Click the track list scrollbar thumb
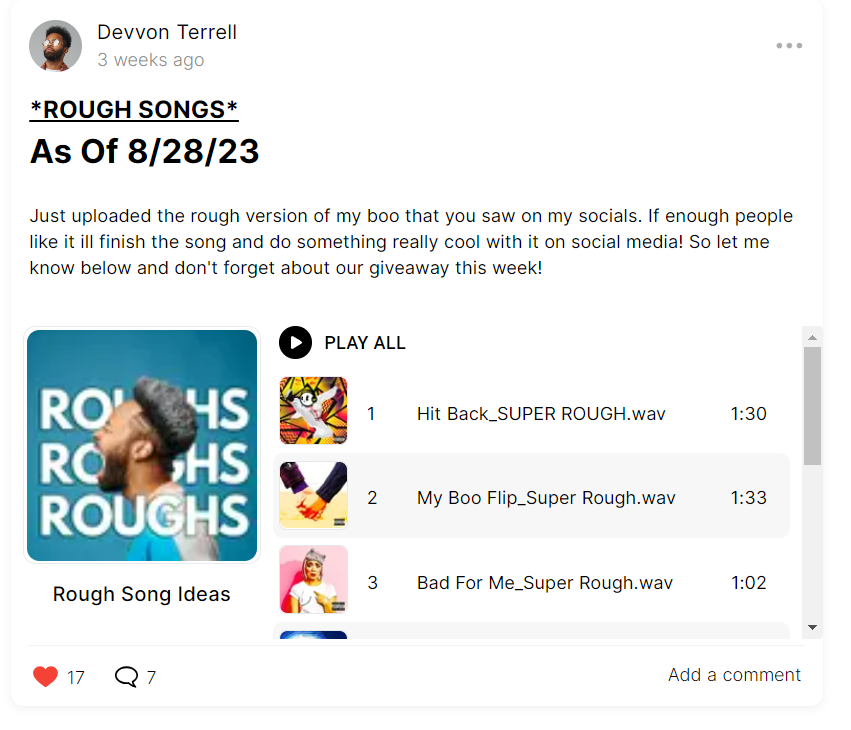 812,405
